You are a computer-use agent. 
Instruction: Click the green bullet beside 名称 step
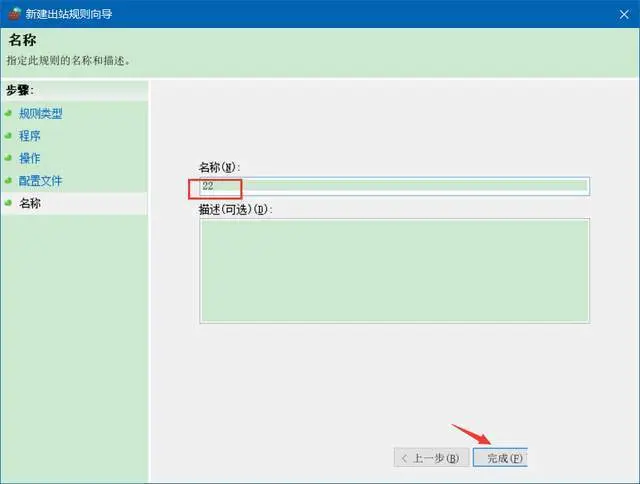tap(8, 204)
